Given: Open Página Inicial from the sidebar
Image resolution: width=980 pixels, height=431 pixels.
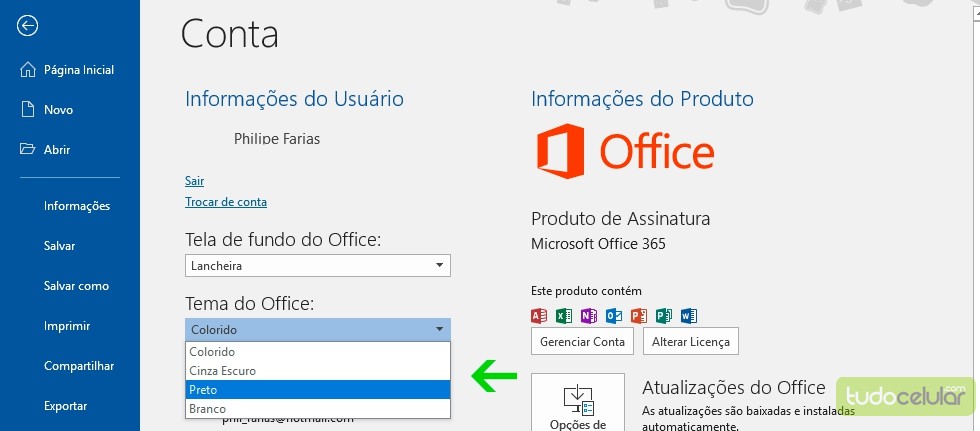Looking at the screenshot, I should pos(78,70).
